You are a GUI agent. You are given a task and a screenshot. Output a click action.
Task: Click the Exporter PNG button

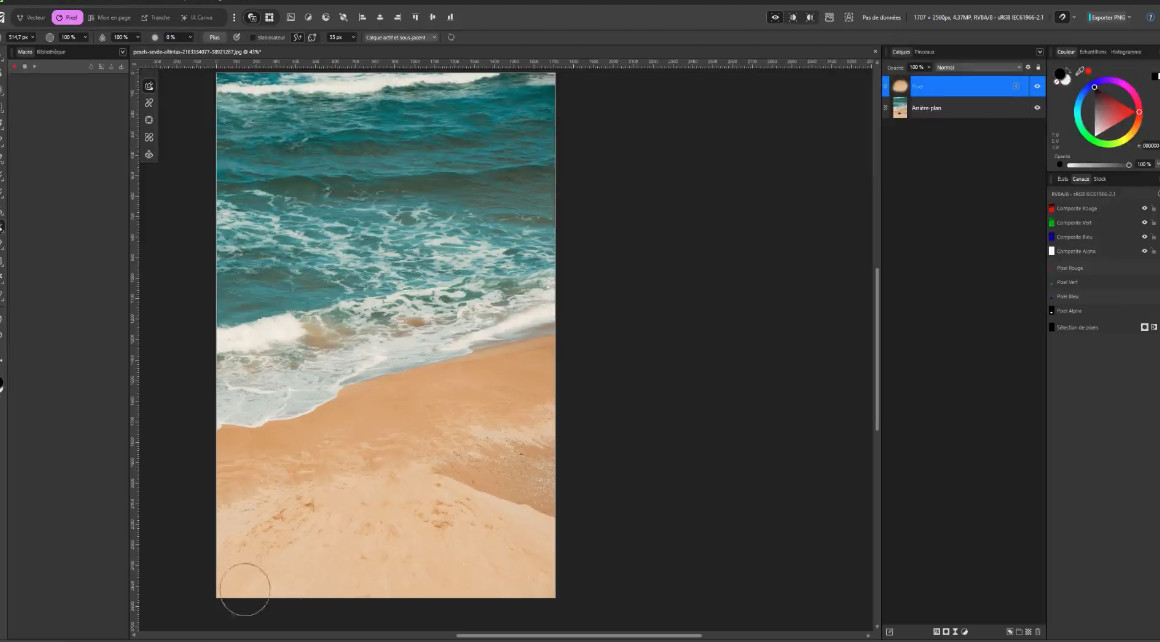click(x=1107, y=17)
